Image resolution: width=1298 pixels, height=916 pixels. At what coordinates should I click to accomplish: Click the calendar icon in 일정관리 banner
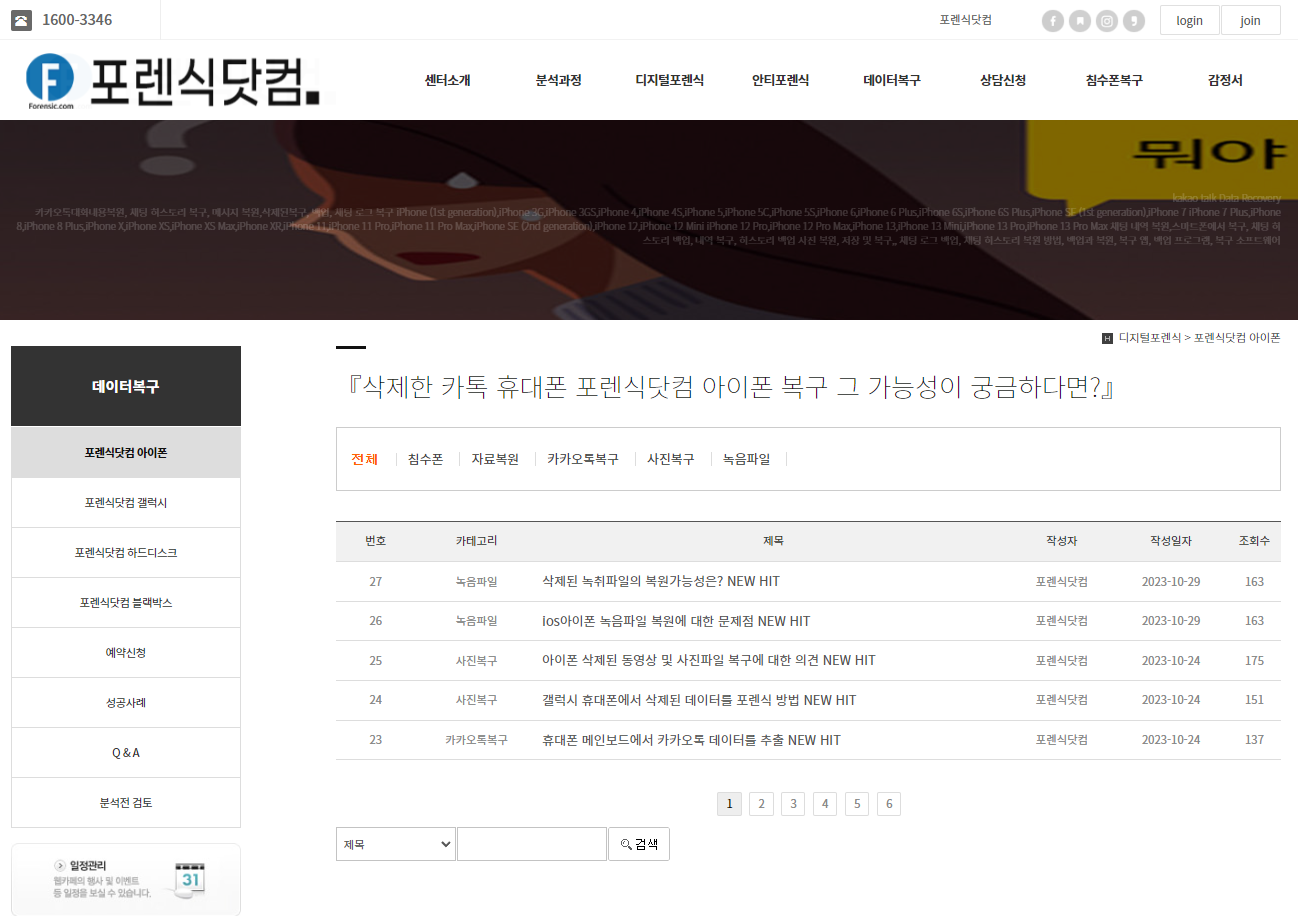pos(189,878)
